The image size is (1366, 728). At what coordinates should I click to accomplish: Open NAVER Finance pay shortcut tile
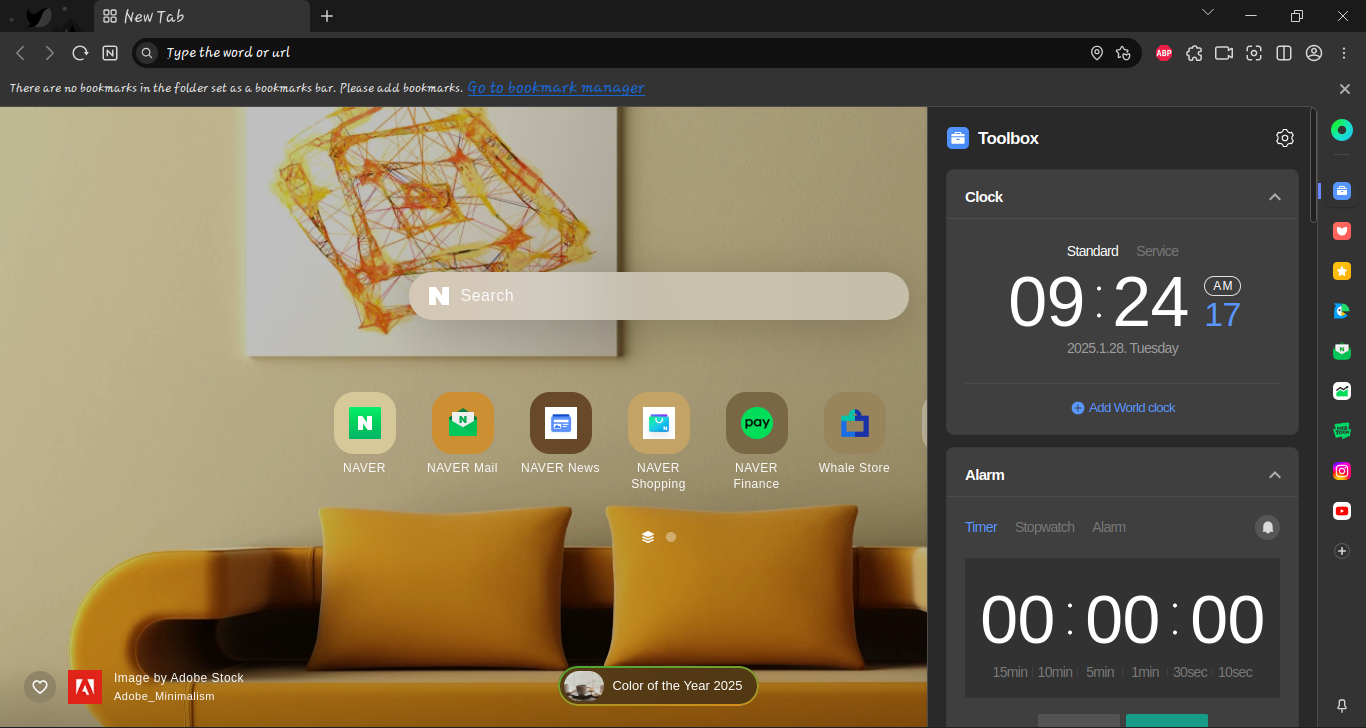point(756,423)
